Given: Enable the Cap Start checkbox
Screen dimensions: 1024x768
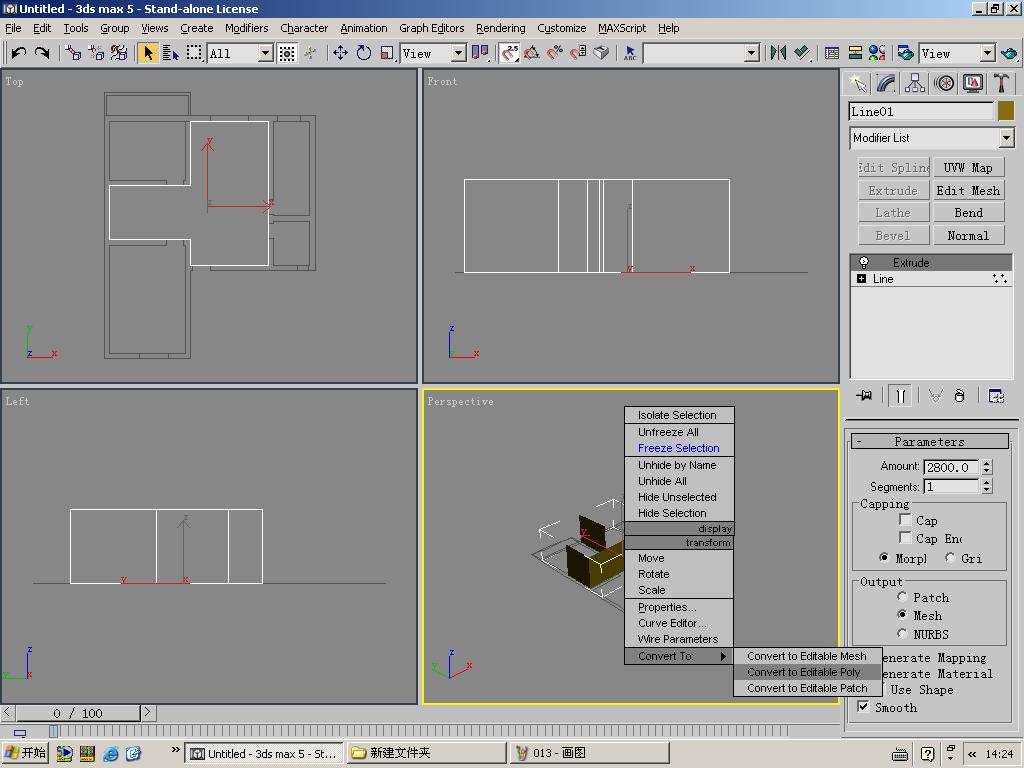Looking at the screenshot, I should pos(905,520).
